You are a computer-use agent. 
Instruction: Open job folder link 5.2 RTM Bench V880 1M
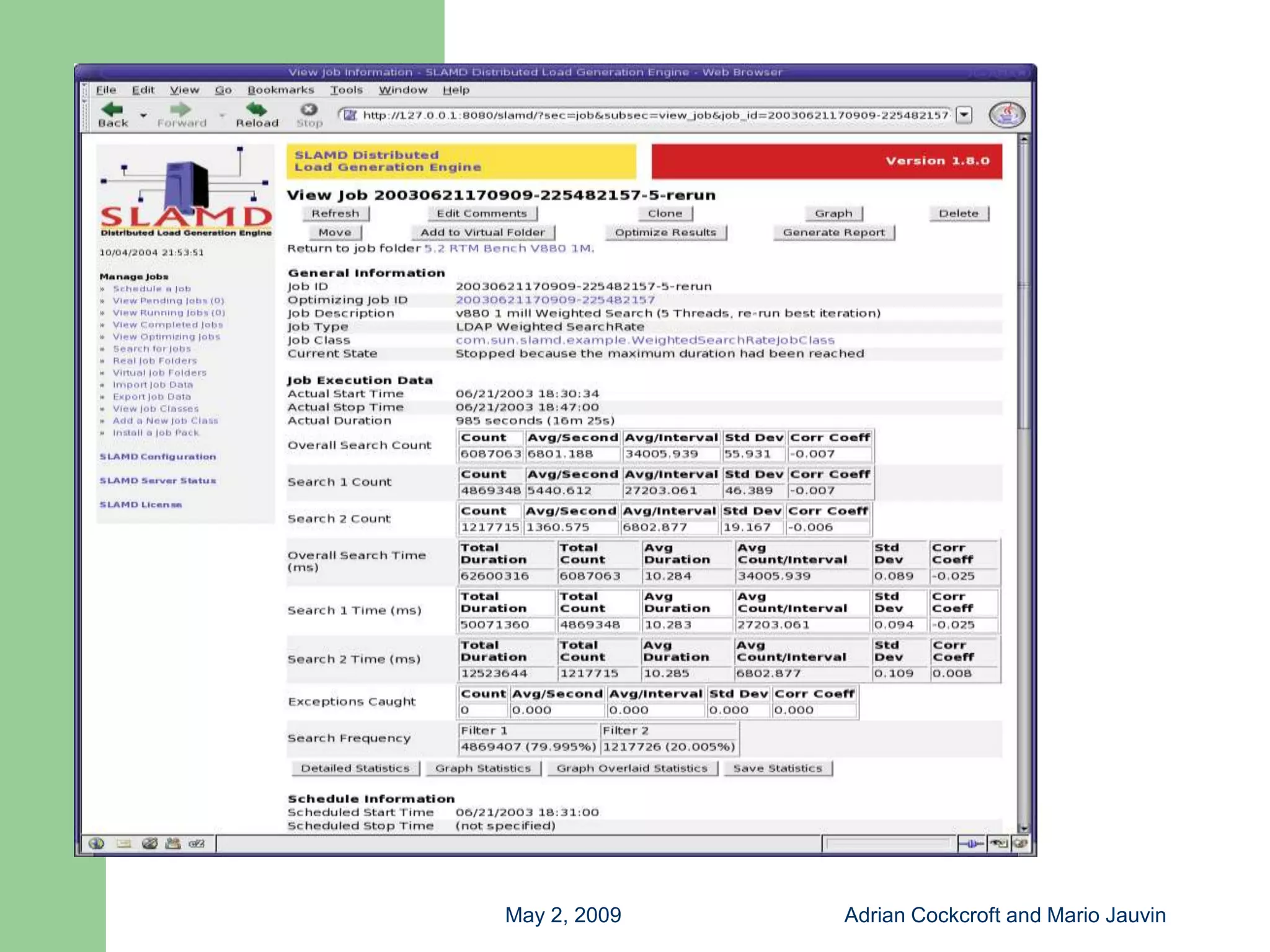point(509,249)
